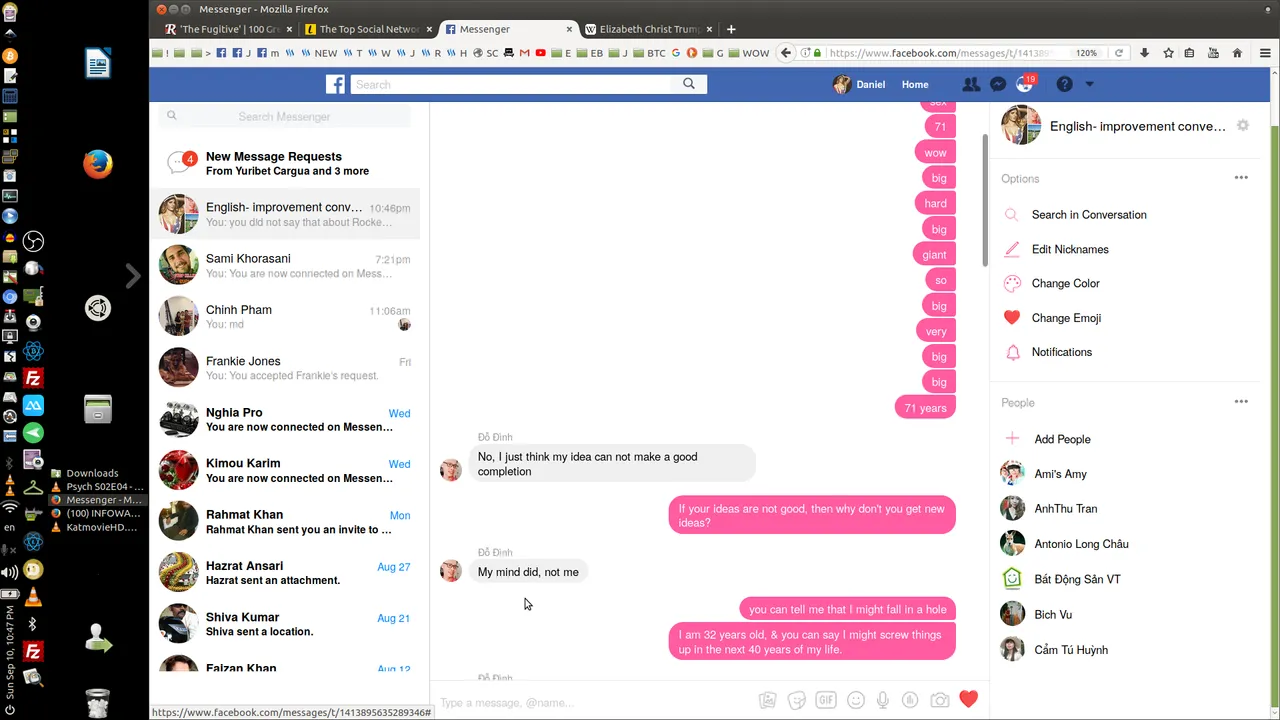Launch Firefox from the desktop icon
The image size is (1280, 720).
pyautogui.click(x=97, y=163)
